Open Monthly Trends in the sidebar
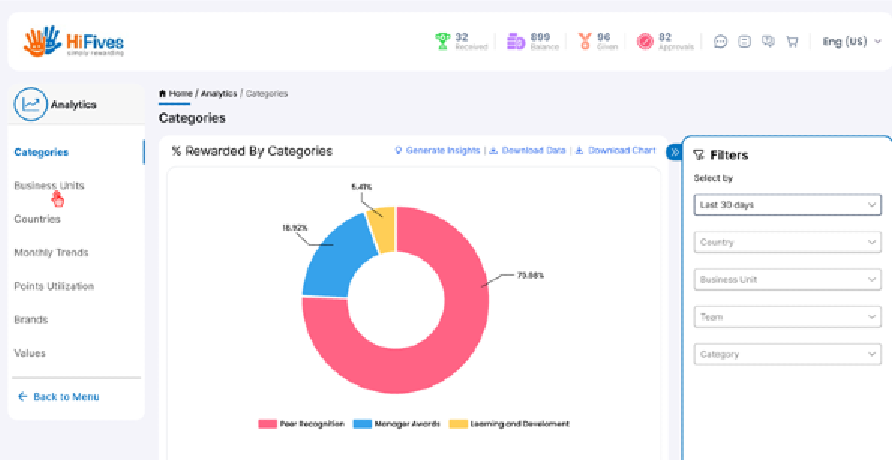The width and height of the screenshot is (892, 460). pyautogui.click(x=51, y=253)
